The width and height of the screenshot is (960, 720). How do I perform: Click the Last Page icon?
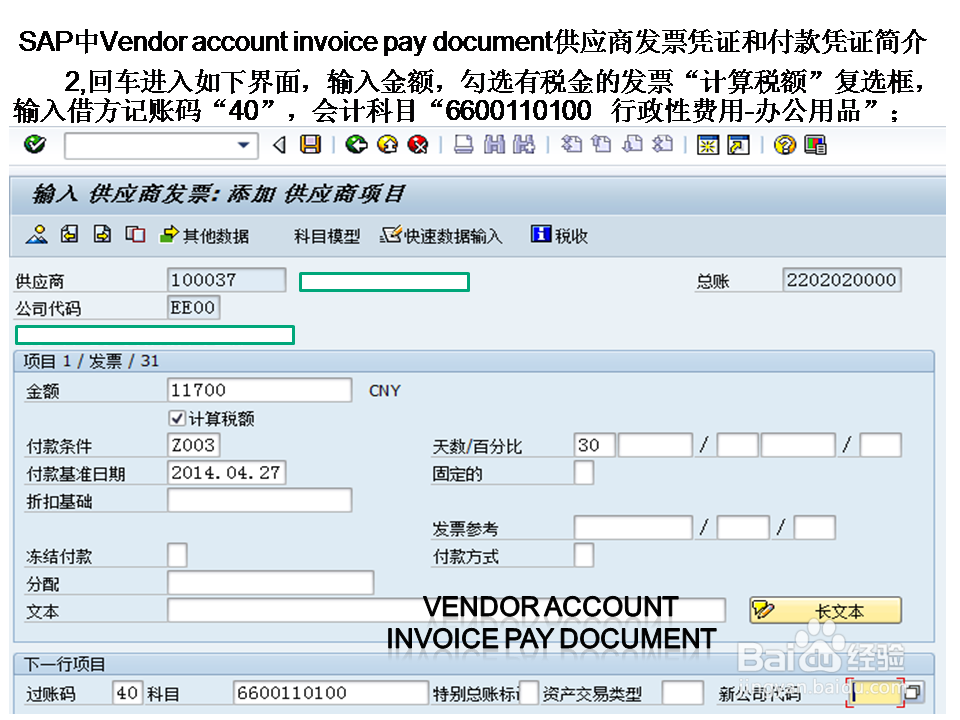[662, 144]
